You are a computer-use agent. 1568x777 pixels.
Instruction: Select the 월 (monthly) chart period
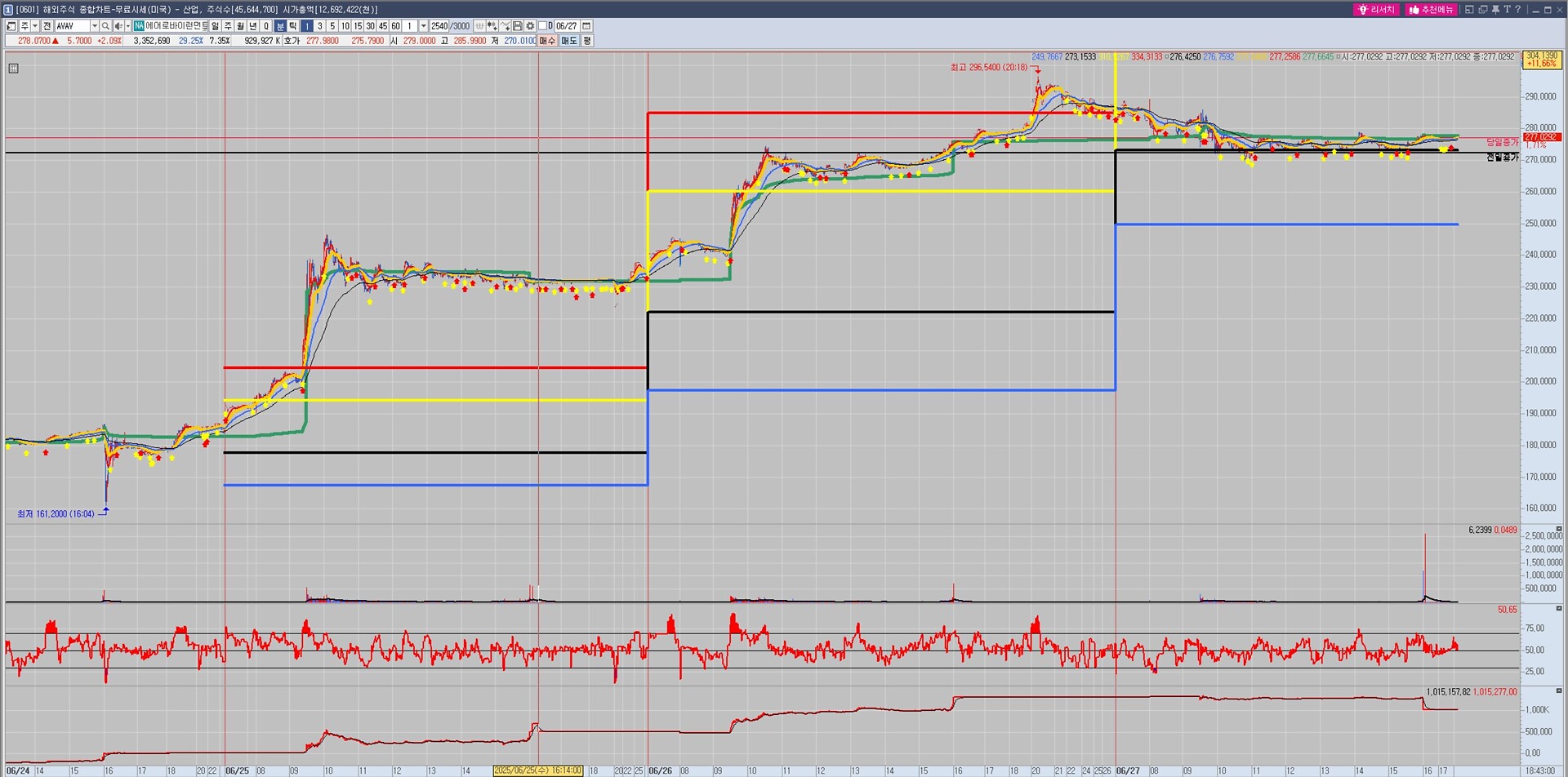241,26
